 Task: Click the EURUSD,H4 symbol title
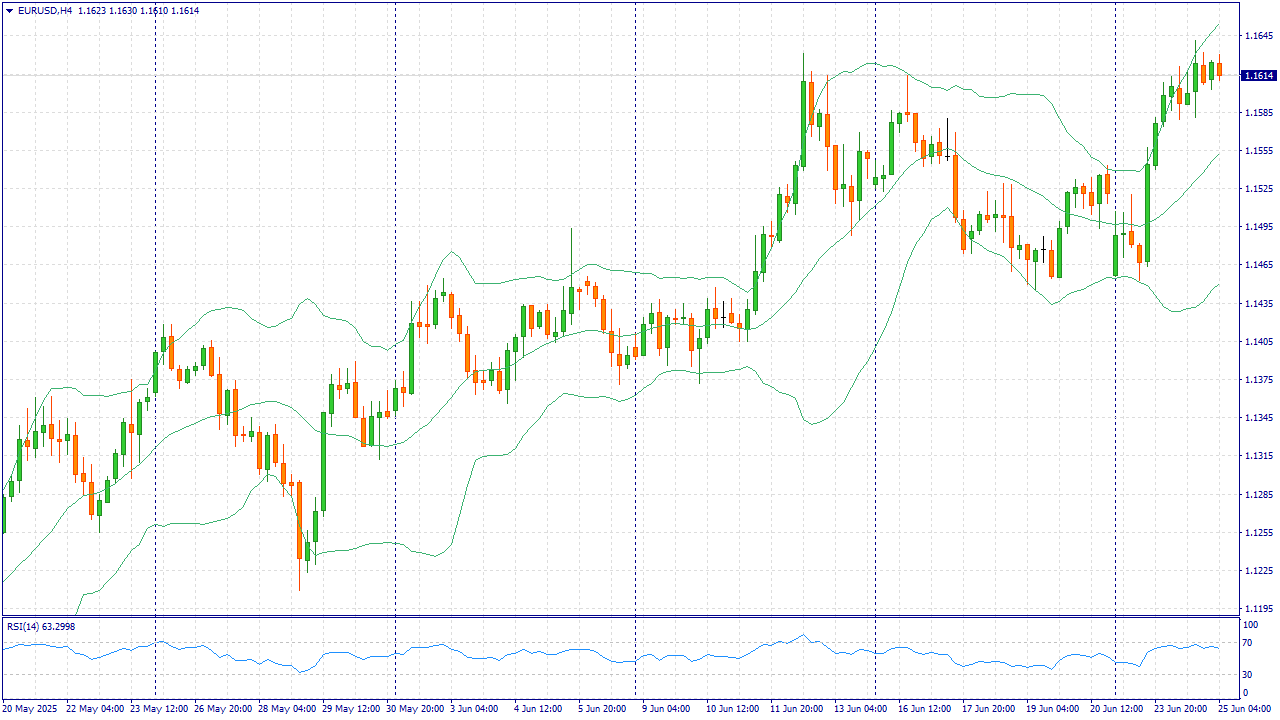click(45, 10)
